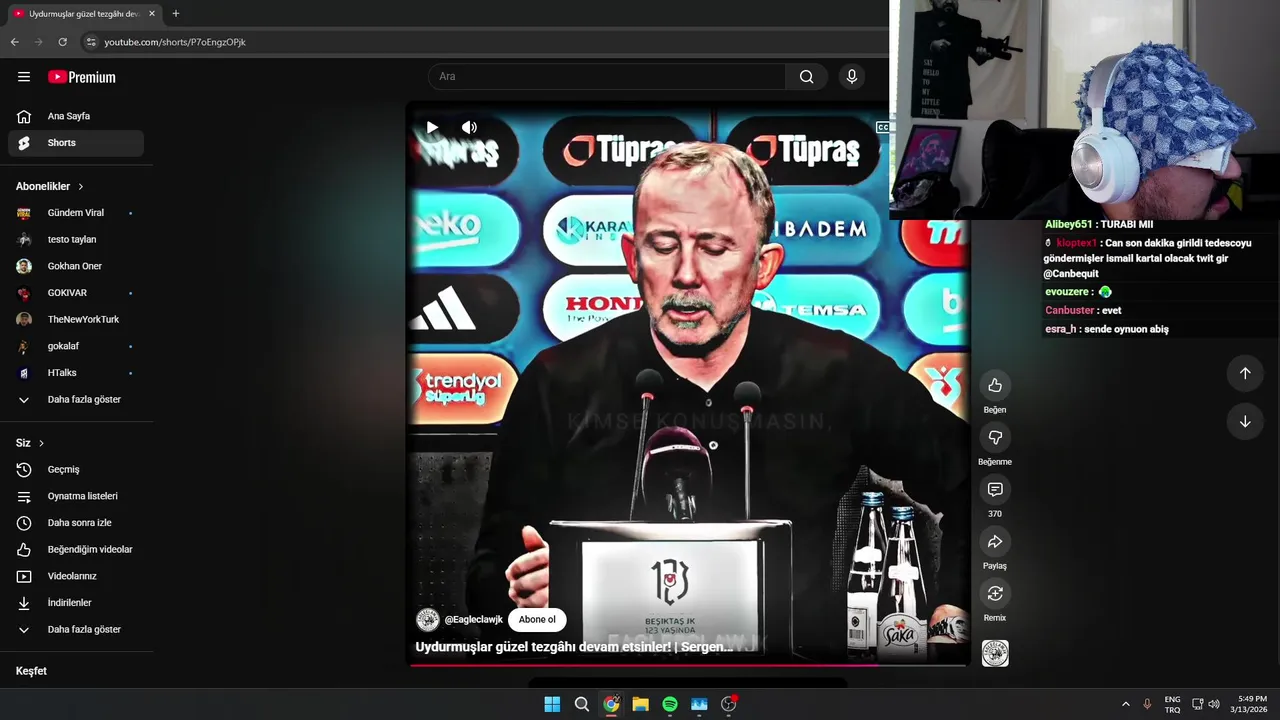The width and height of the screenshot is (1280, 720).
Task: Share the Short via Paylaş
Action: point(995,541)
